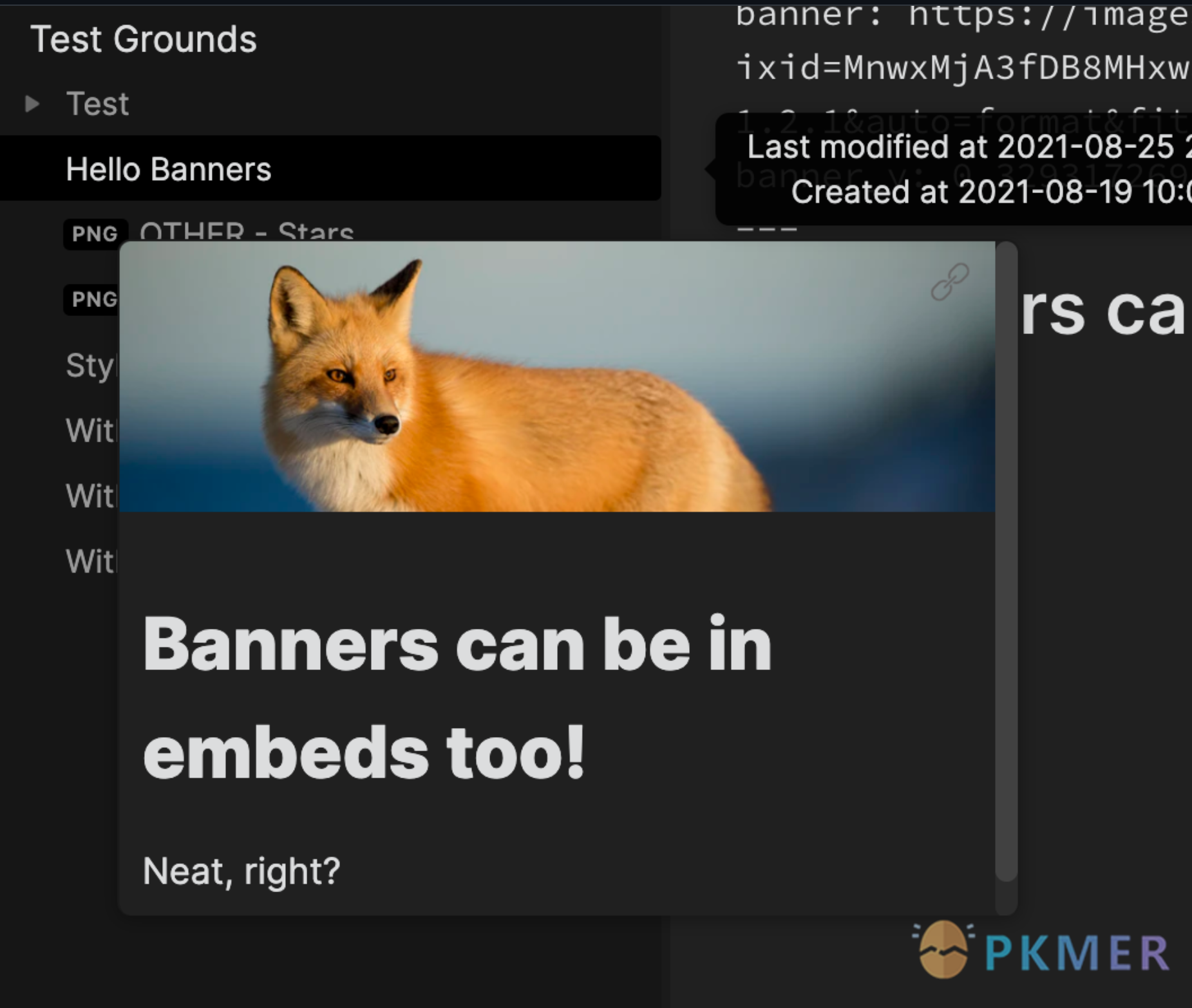1192x1008 pixels.
Task: Open the Test folder
Action: 97,104
